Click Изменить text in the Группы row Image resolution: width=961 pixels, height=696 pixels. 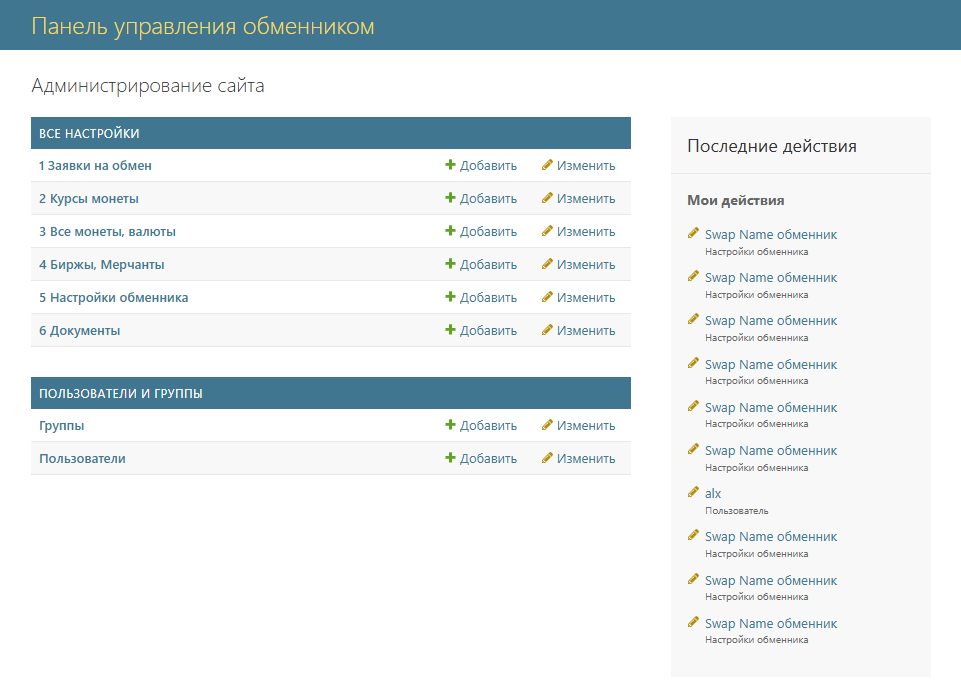(x=586, y=426)
